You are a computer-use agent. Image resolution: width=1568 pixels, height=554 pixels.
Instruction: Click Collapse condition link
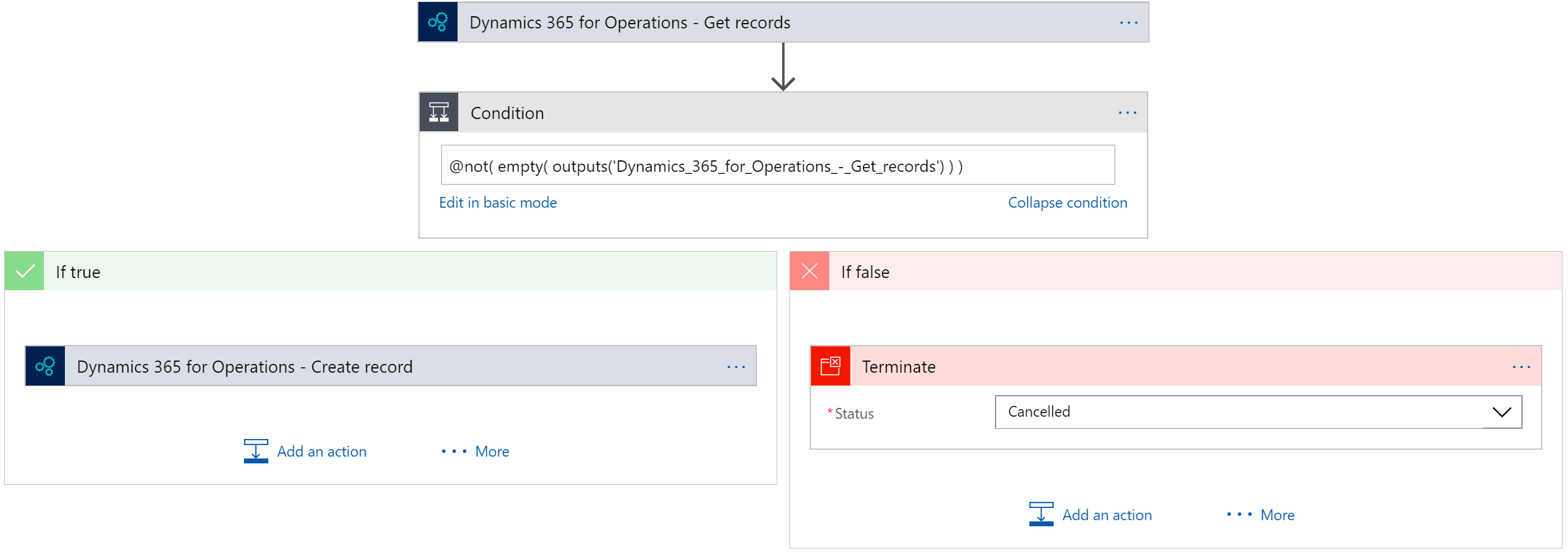pos(1068,202)
